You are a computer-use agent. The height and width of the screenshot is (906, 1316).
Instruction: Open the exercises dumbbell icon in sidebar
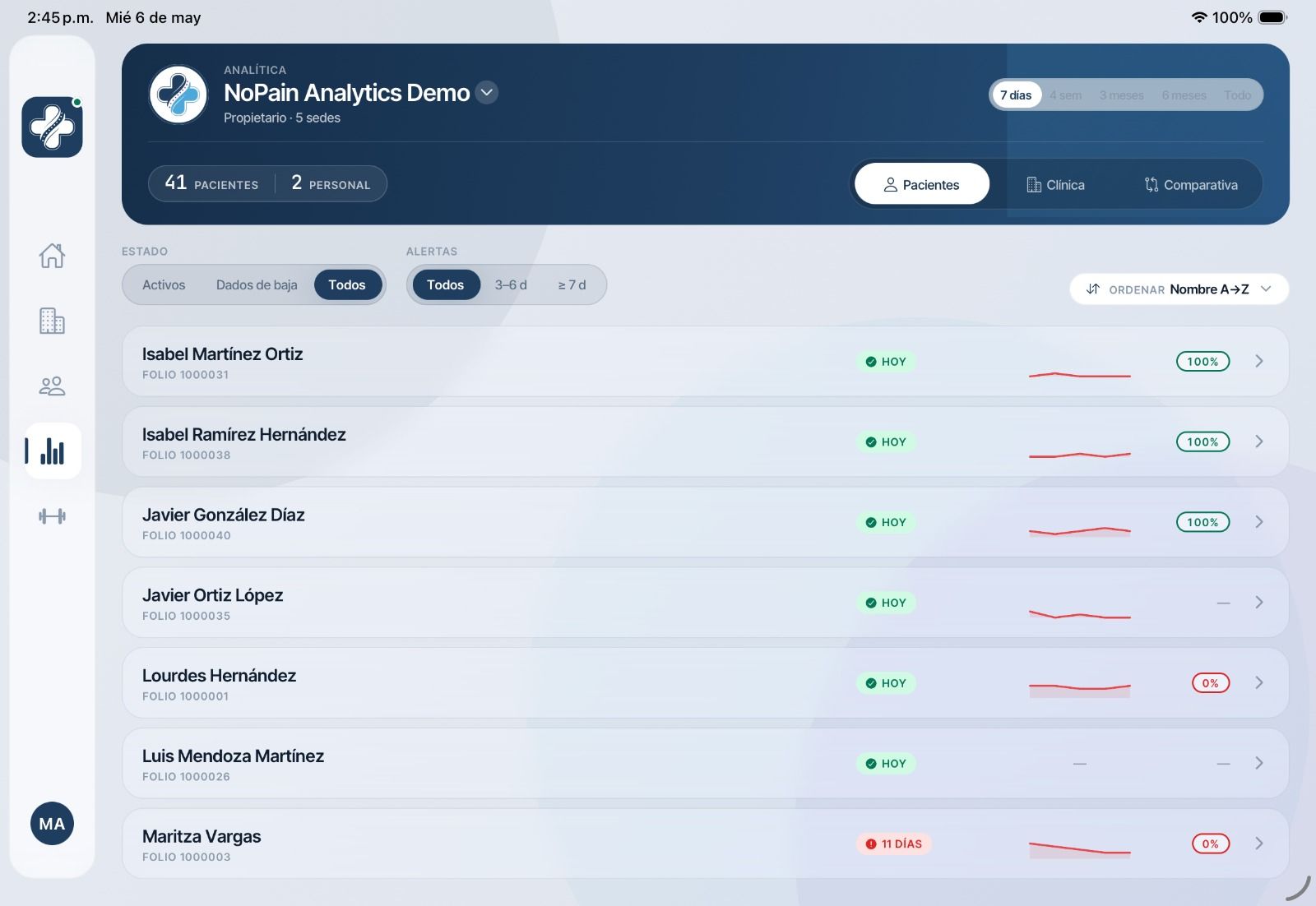click(x=52, y=516)
